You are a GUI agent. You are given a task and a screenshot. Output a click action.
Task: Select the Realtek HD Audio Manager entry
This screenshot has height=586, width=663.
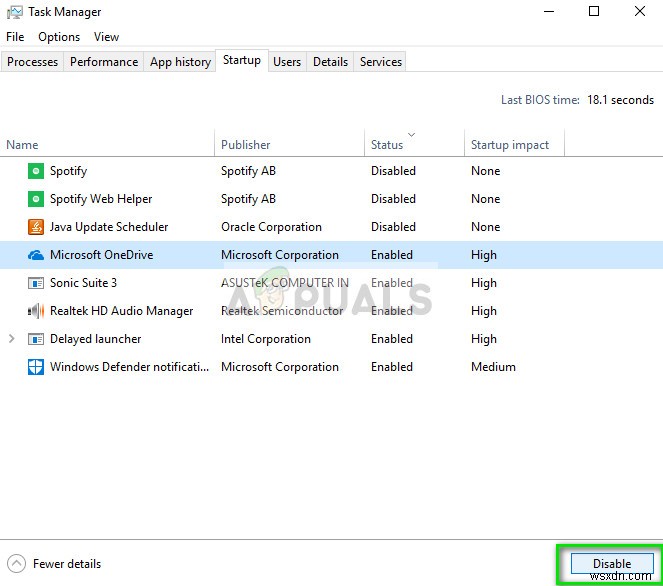coord(121,311)
